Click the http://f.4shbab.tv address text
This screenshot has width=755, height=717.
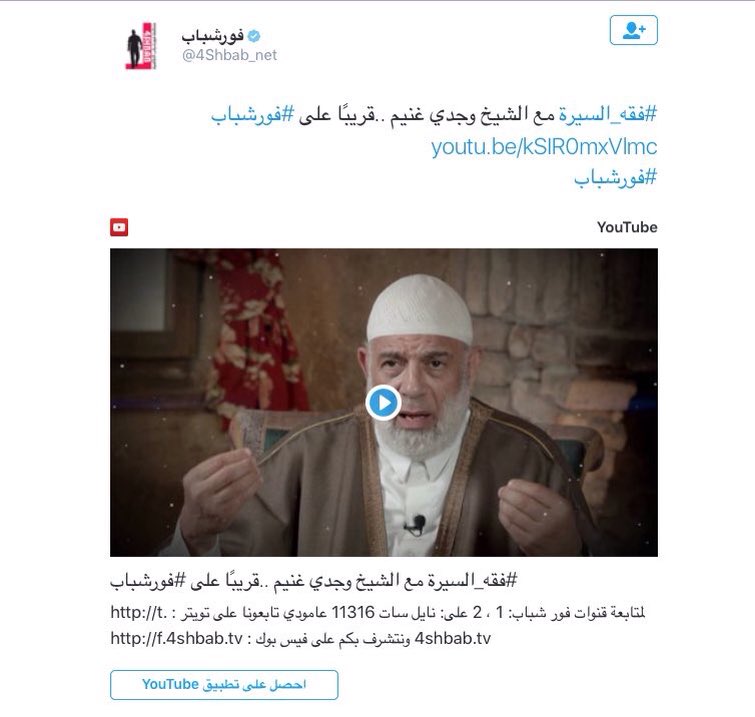pyautogui.click(x=176, y=639)
